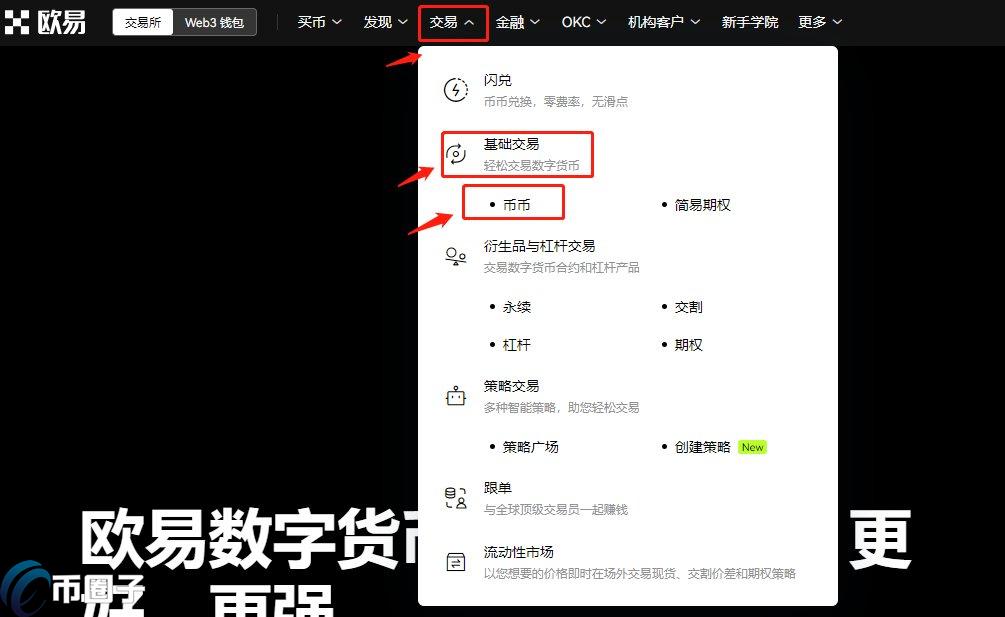This screenshot has width=1005, height=617.
Task: Click the 基础交易 circular arrows icon
Action: tap(455, 154)
